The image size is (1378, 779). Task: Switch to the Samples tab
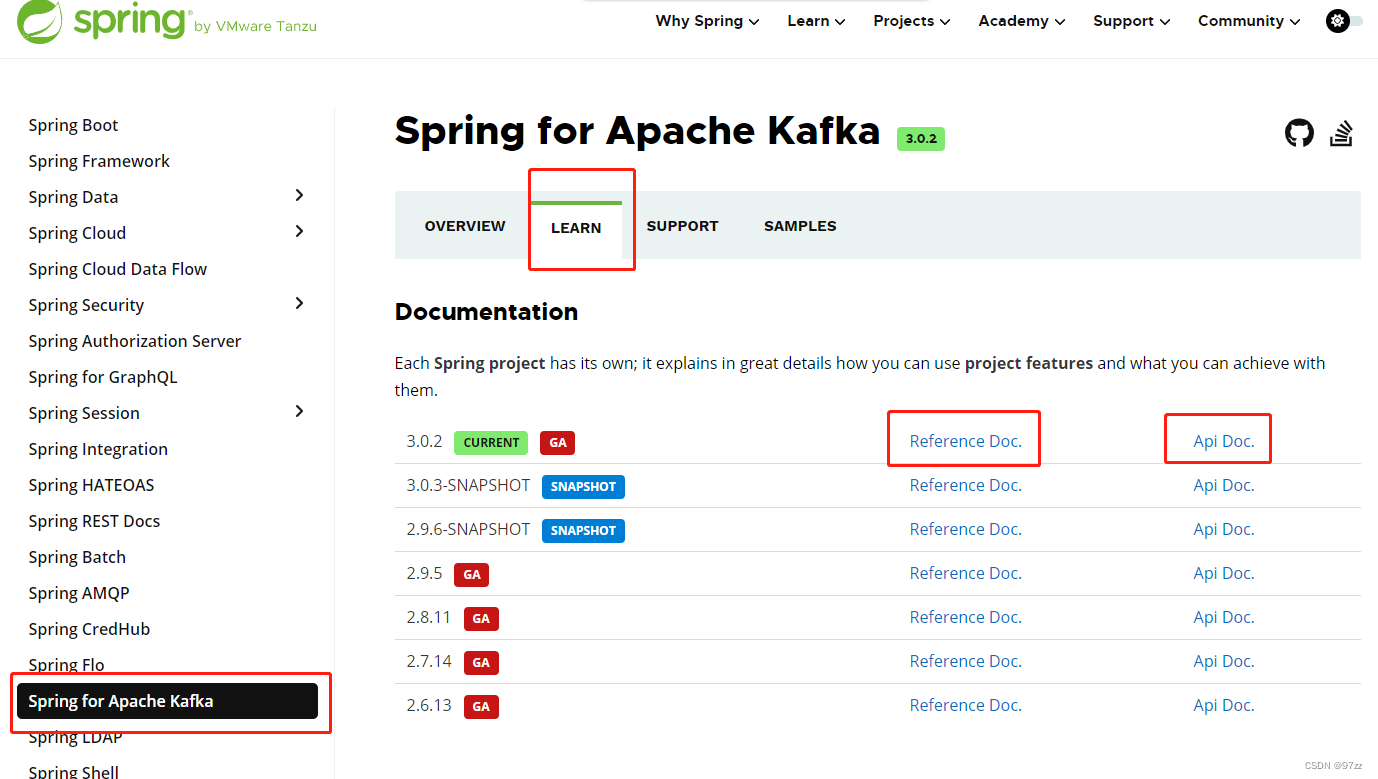tap(800, 226)
